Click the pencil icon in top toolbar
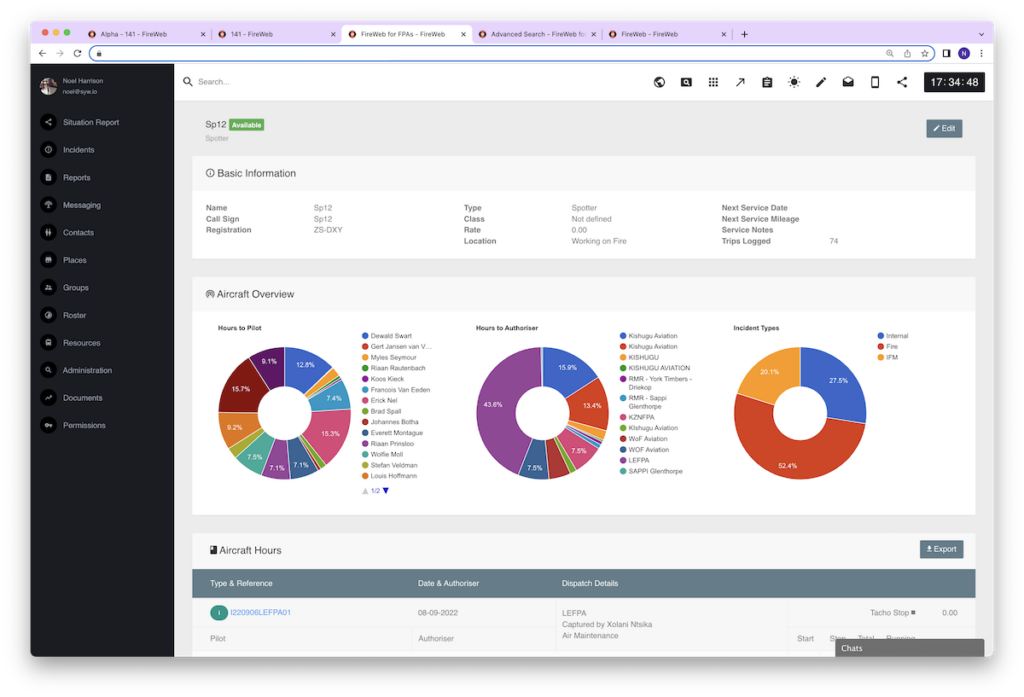The width and height of the screenshot is (1024, 697). click(821, 82)
